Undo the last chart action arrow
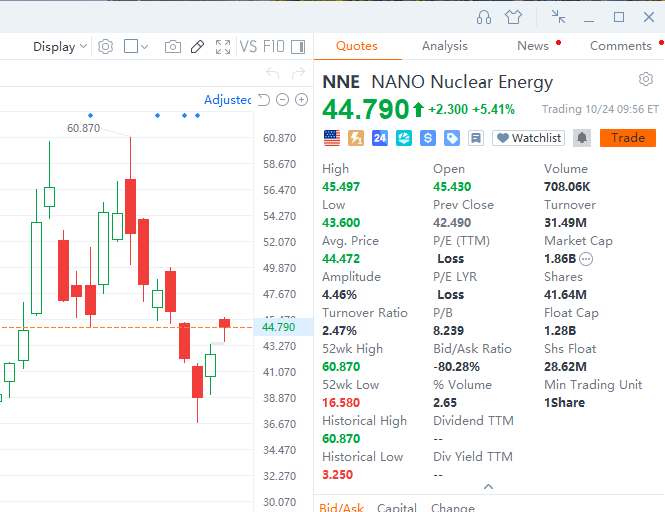 pos(272,73)
